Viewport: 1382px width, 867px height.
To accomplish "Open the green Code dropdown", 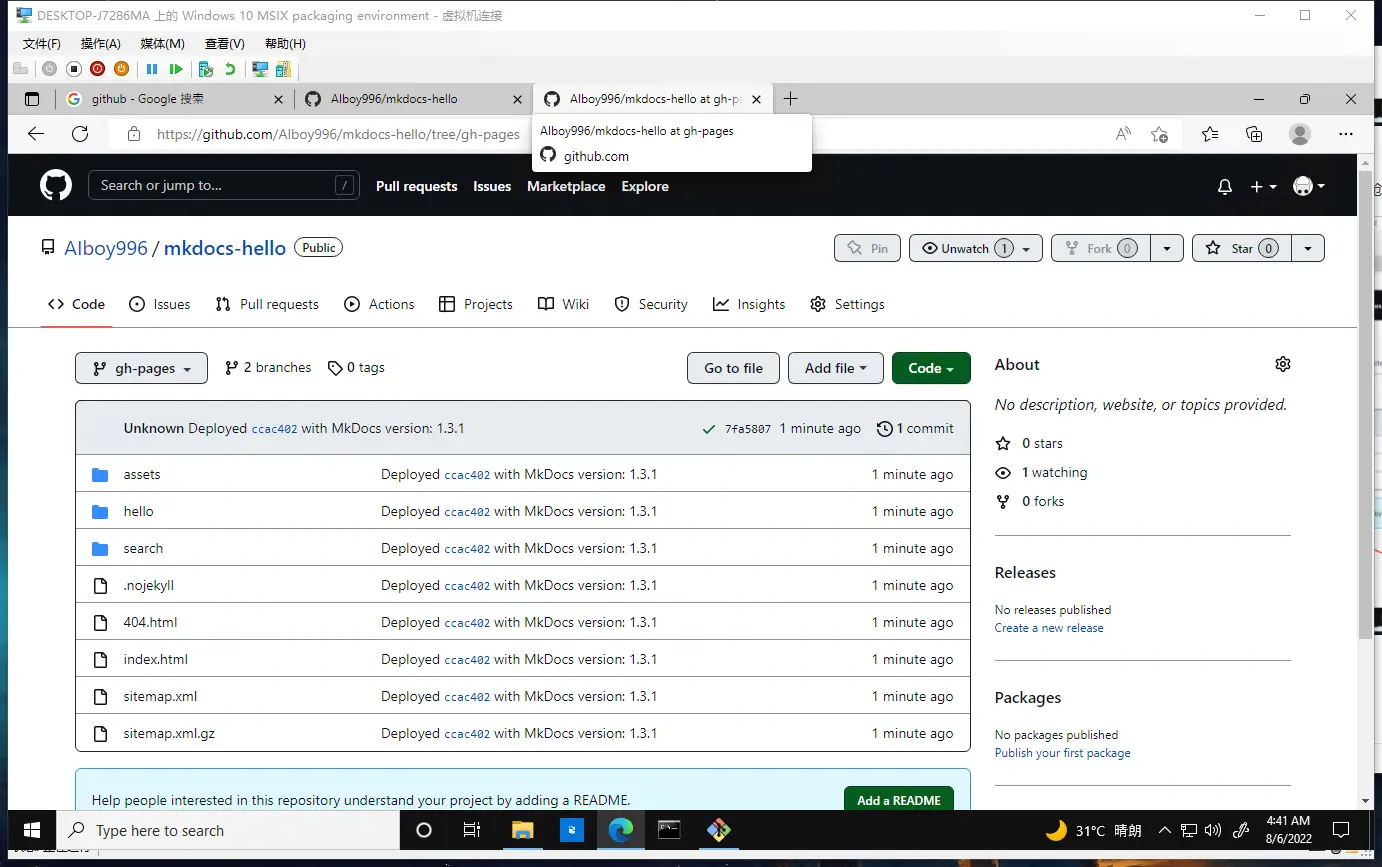I will pyautogui.click(x=930, y=368).
